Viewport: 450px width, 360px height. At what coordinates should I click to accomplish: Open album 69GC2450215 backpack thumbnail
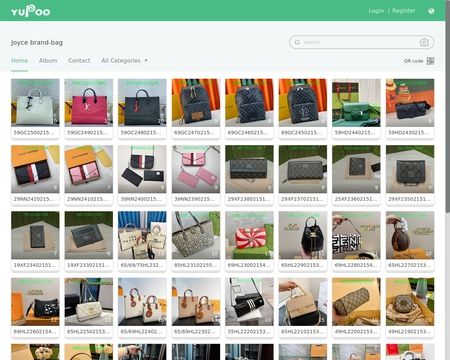point(303,103)
